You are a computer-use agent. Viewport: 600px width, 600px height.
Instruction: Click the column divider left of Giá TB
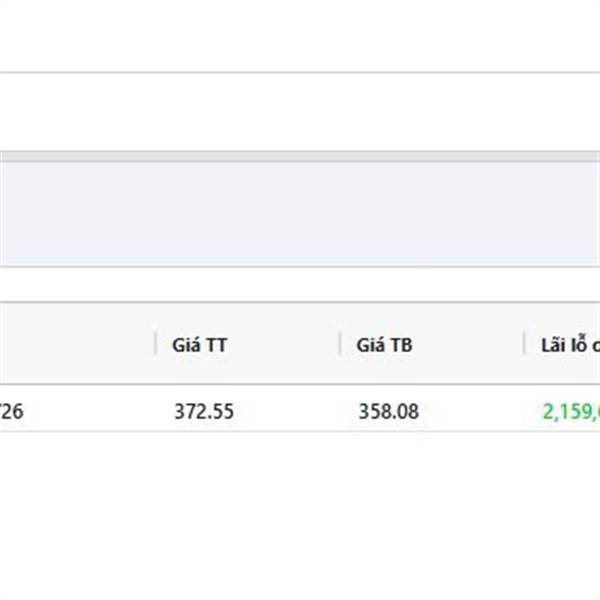coord(339,343)
